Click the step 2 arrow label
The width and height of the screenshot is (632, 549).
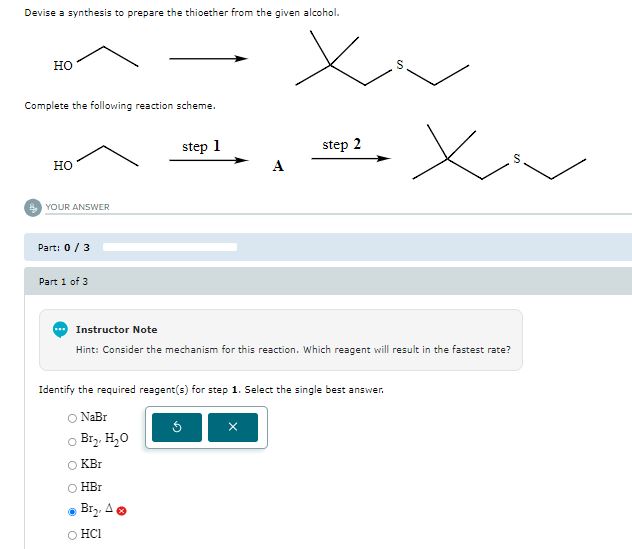(341, 144)
